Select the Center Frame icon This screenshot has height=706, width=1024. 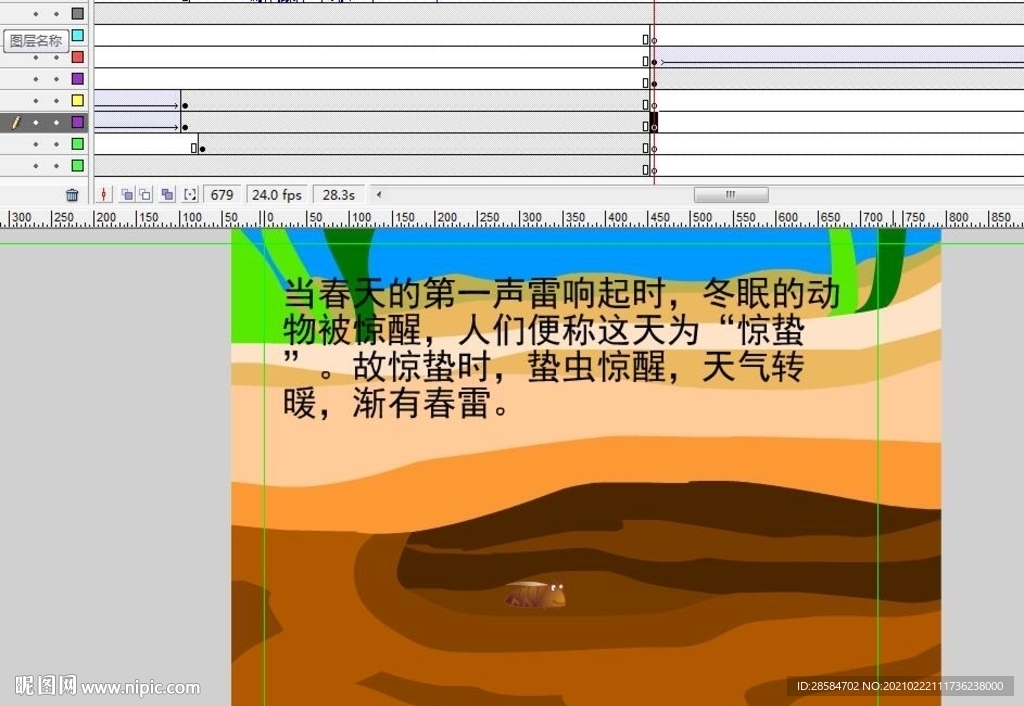pyautogui.click(x=104, y=194)
